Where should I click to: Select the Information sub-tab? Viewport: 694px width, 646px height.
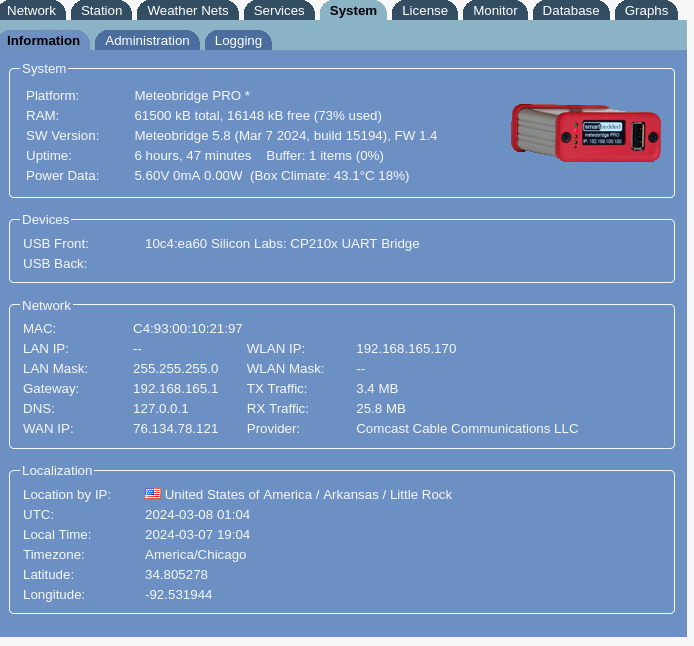(x=43, y=40)
